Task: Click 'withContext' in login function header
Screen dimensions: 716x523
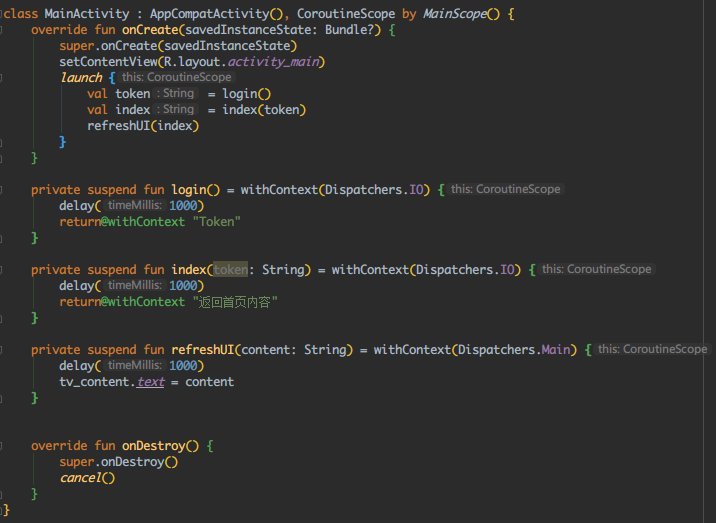Action: point(279,190)
